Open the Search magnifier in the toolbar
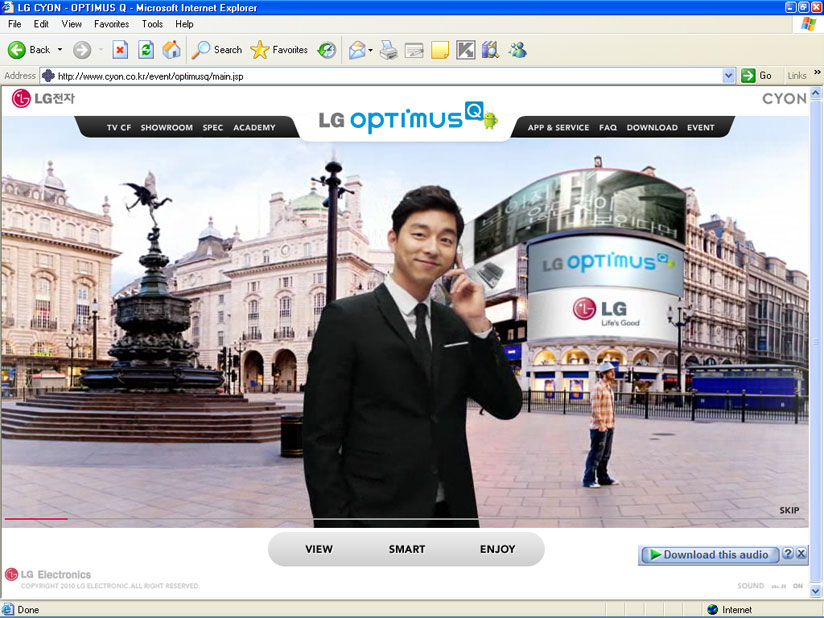 (x=200, y=50)
